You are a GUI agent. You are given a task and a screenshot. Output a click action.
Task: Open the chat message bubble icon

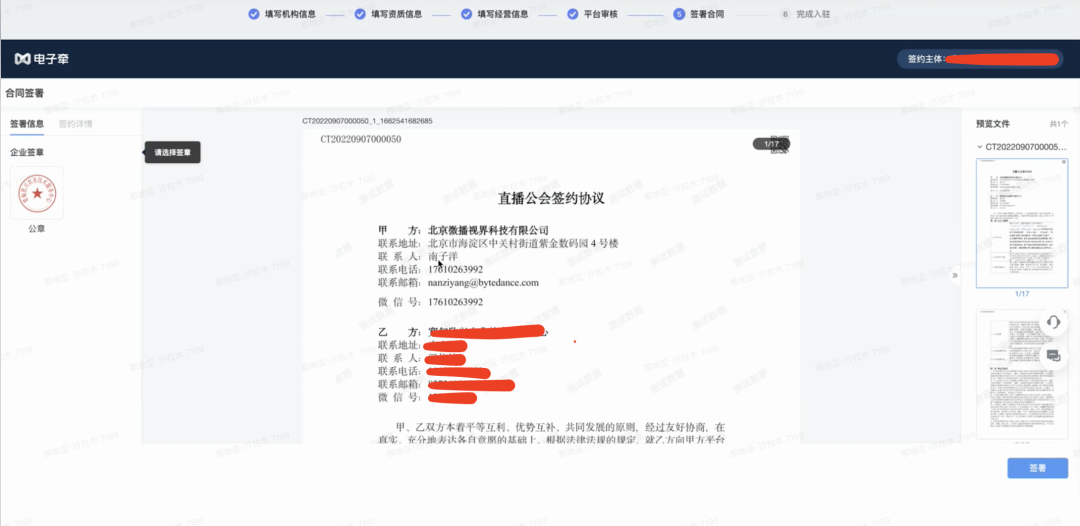click(1053, 355)
